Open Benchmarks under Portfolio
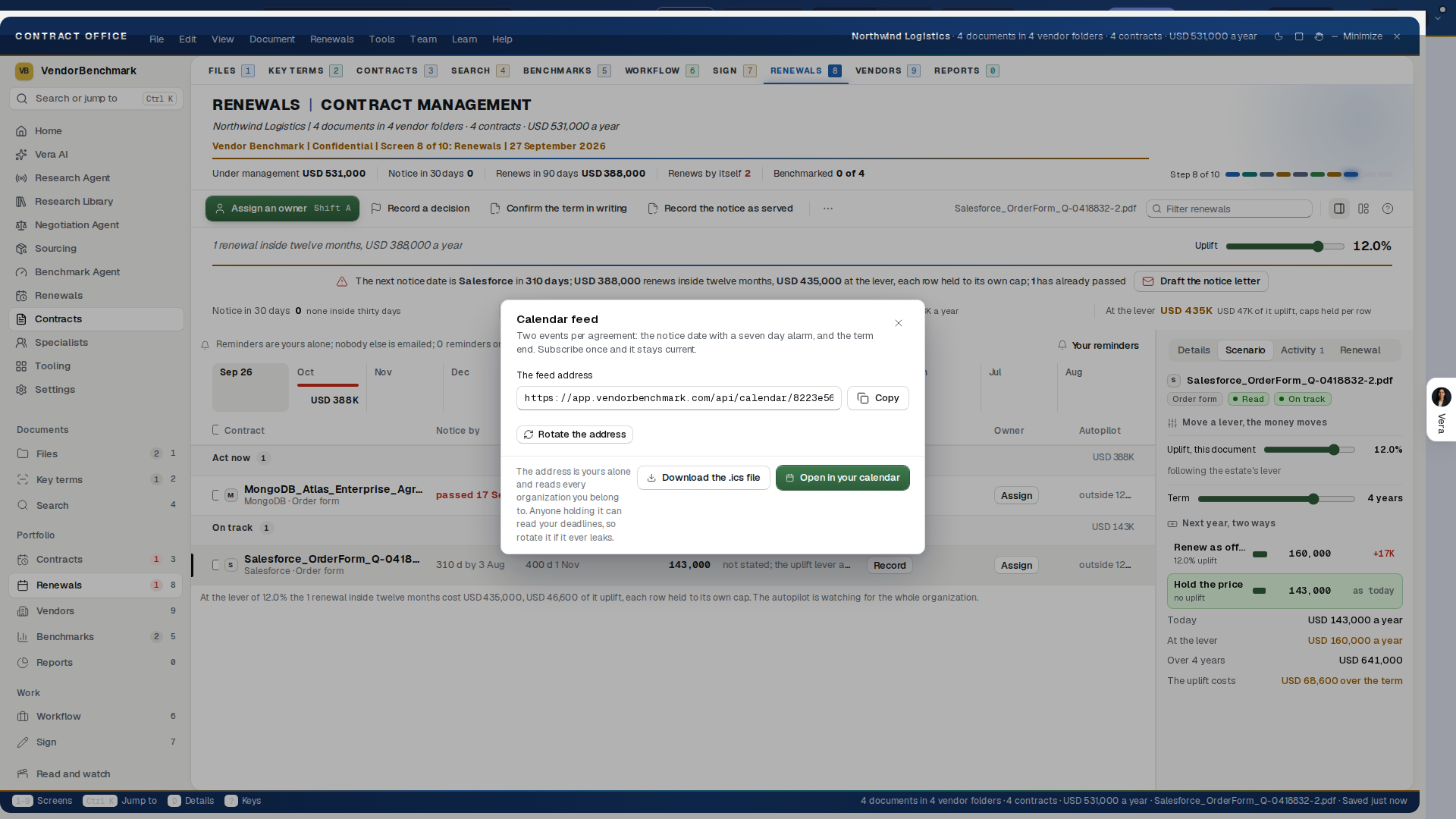This screenshot has height=819, width=1456. point(96,636)
